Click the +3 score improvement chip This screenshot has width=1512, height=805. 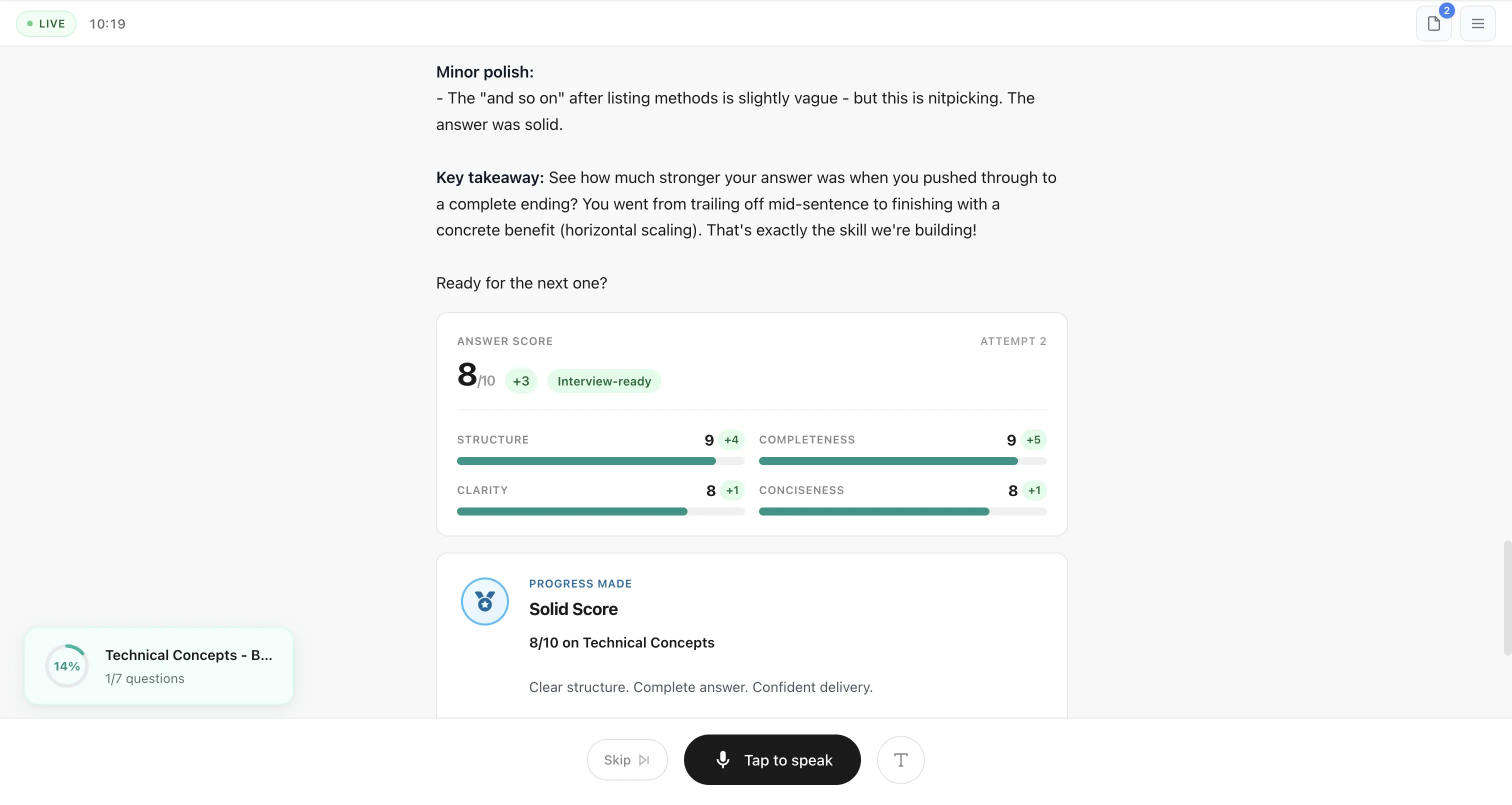(x=520, y=380)
